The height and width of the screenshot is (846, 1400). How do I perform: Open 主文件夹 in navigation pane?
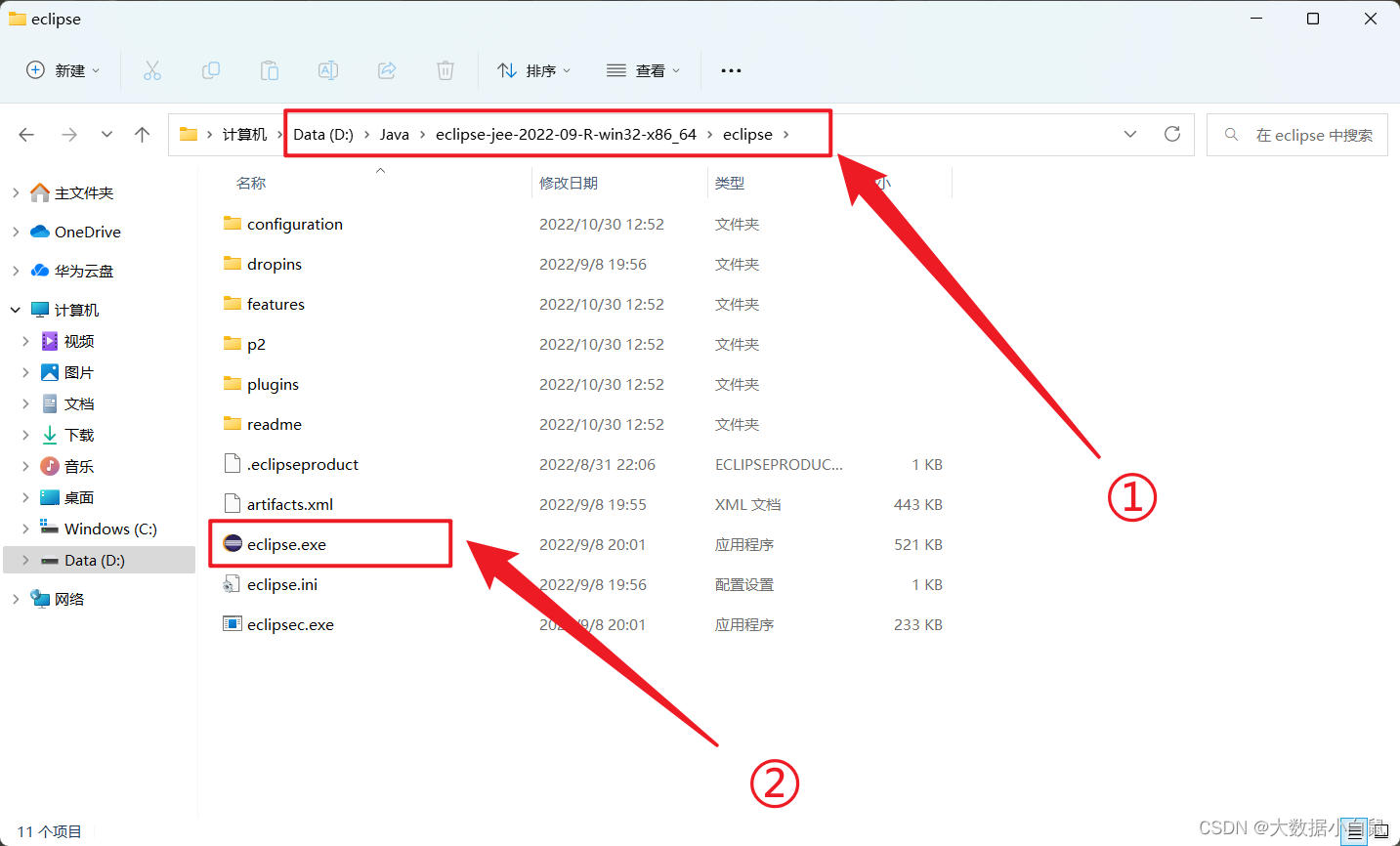84,192
